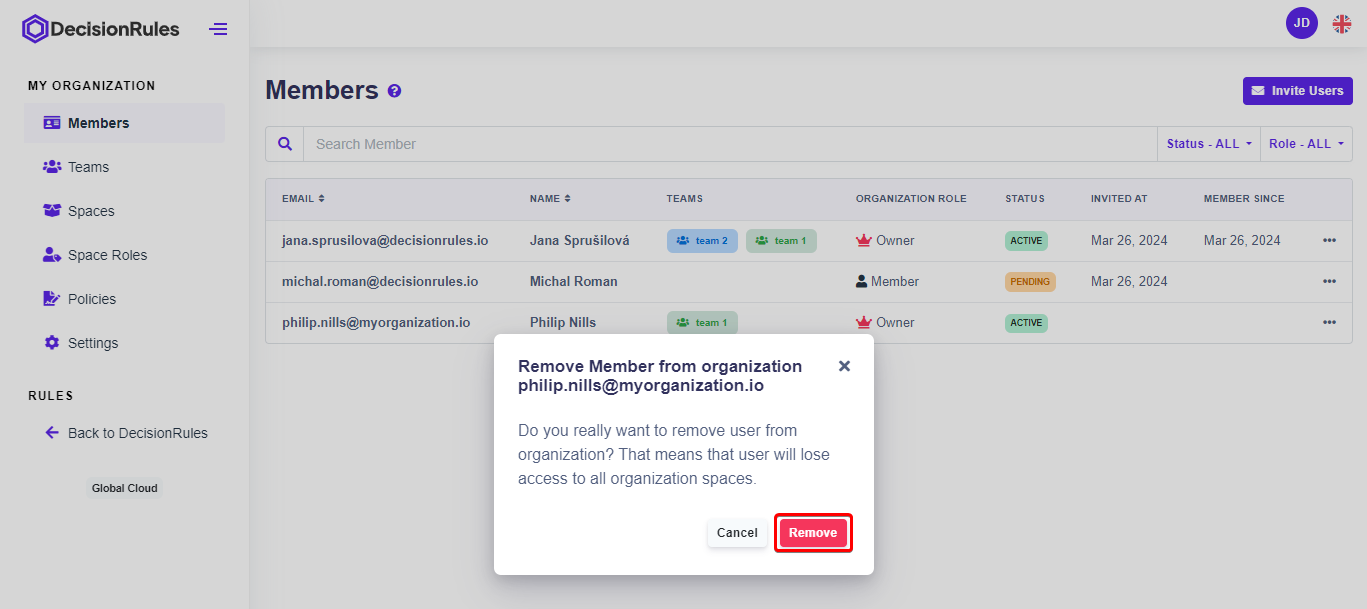The width and height of the screenshot is (1367, 609).
Task: Click the search magnifier icon
Action: tap(285, 144)
